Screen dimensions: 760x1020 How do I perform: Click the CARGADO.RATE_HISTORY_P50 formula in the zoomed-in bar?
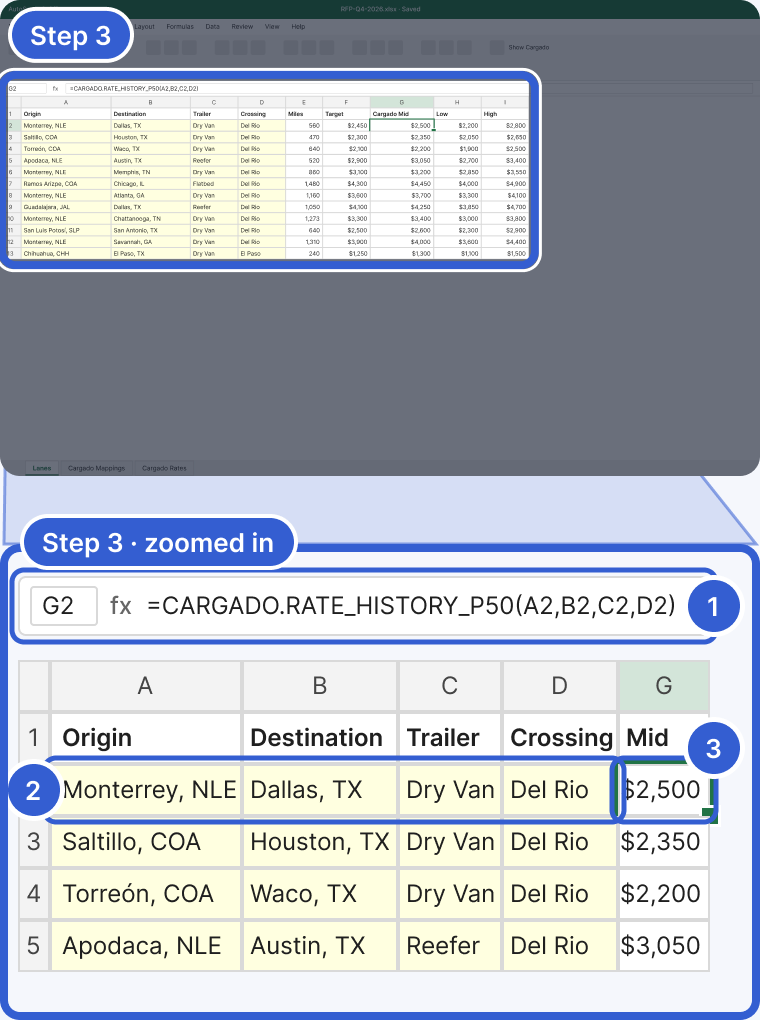click(411, 606)
